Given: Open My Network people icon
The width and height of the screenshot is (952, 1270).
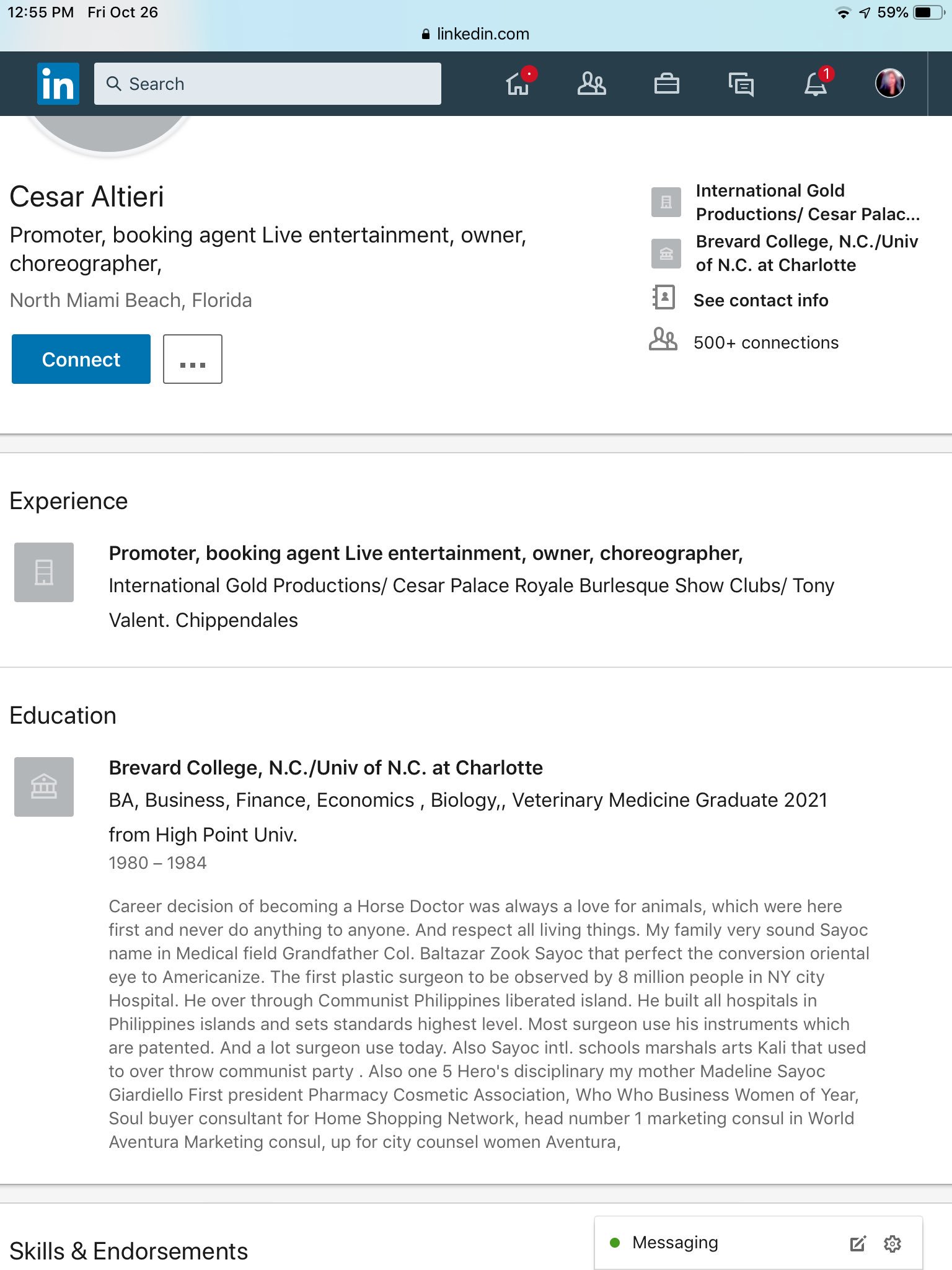Looking at the screenshot, I should (x=591, y=83).
